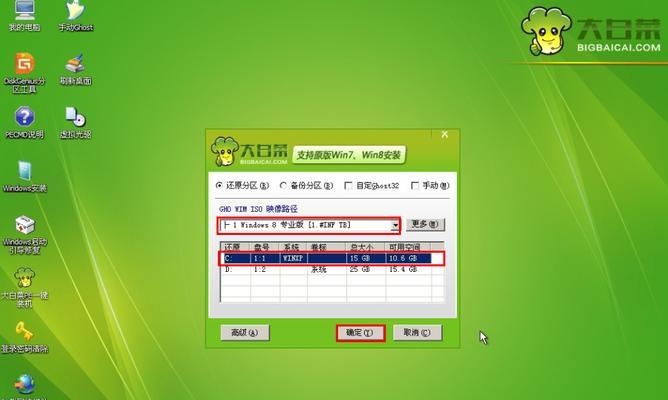The height and width of the screenshot is (400, 668).
Task: Select the 还原分区(R) radio button
Action: (242, 185)
